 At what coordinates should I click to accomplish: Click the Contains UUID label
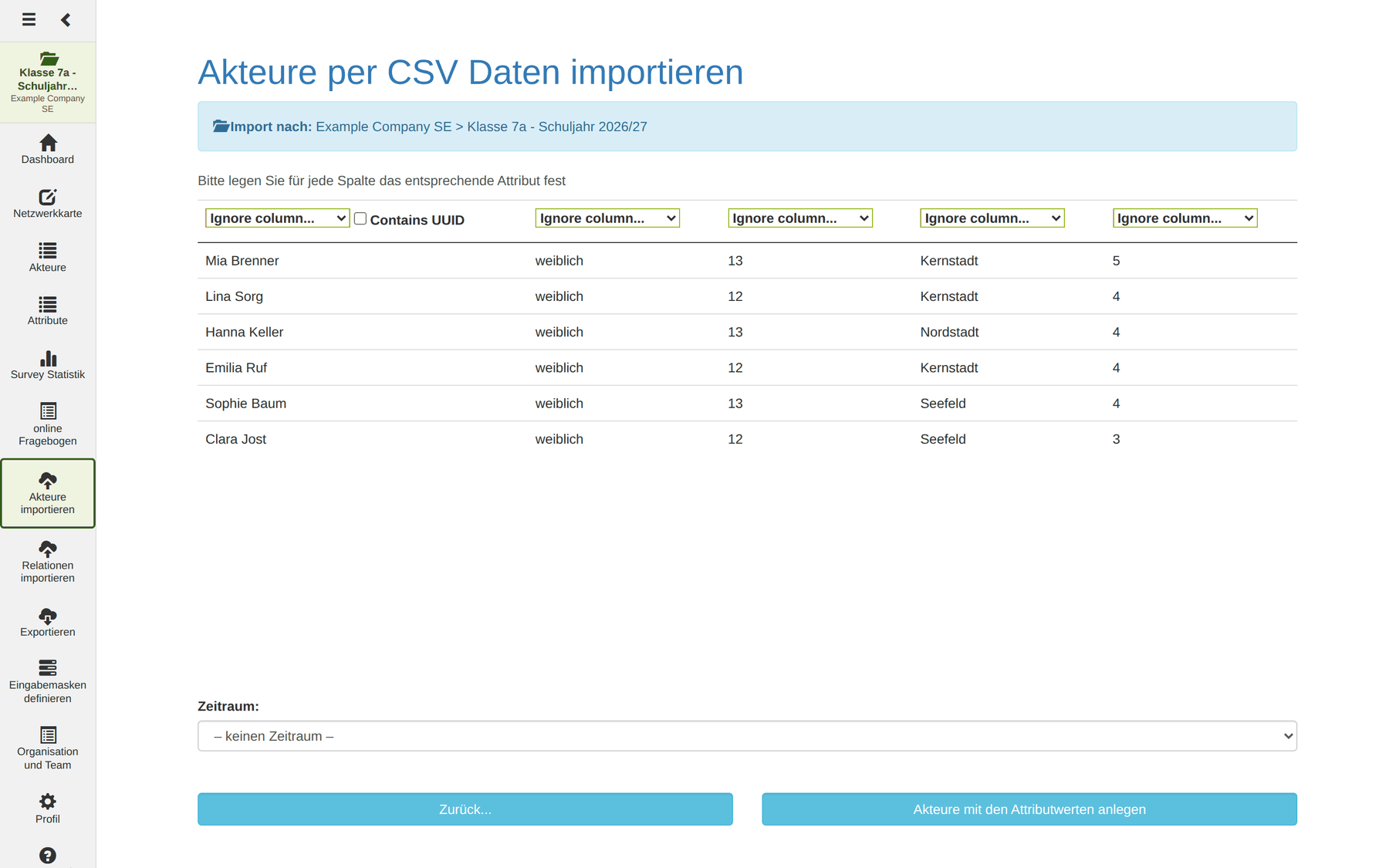click(x=417, y=220)
